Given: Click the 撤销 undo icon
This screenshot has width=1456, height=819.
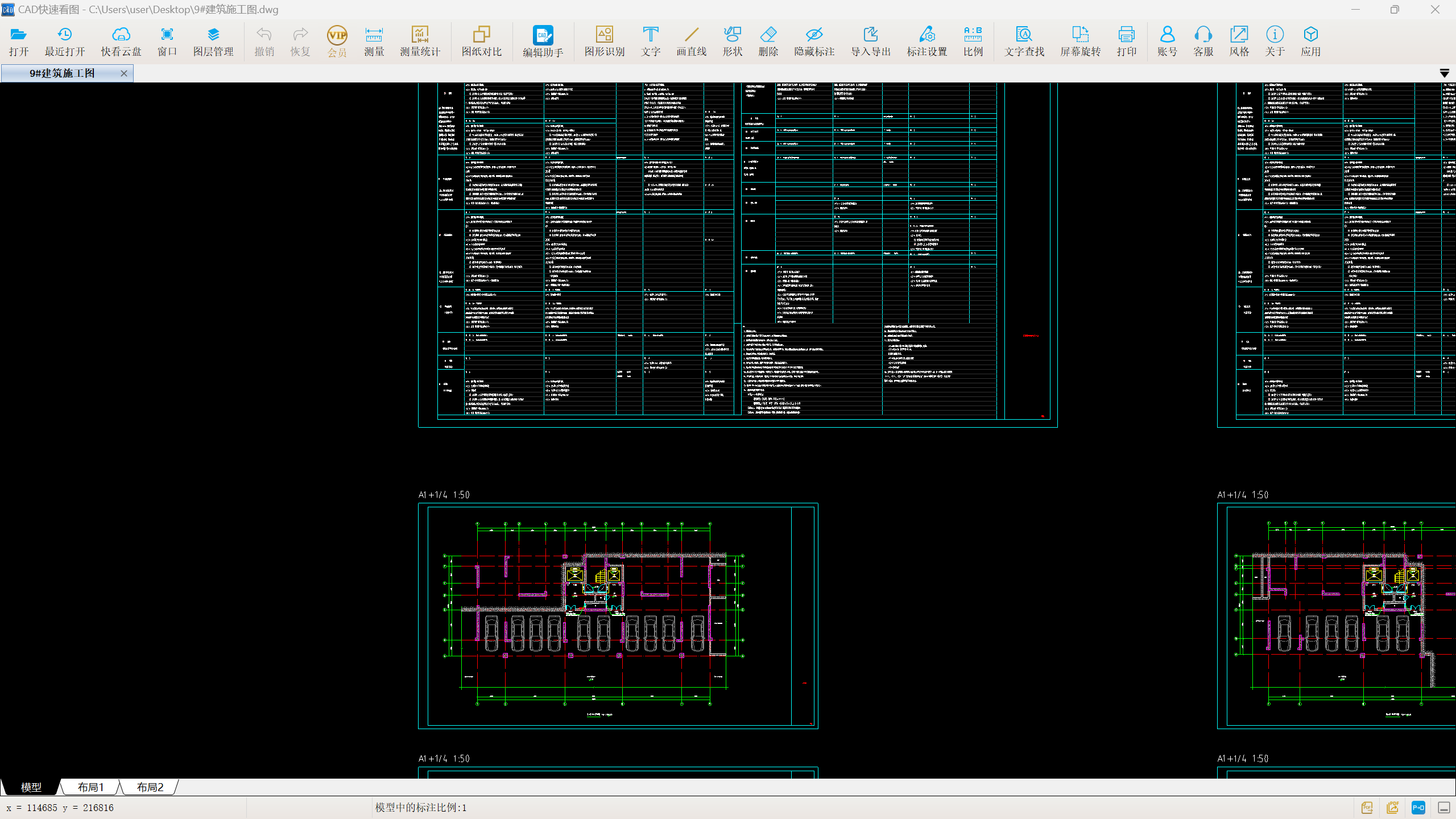Looking at the screenshot, I should pyautogui.click(x=264, y=41).
